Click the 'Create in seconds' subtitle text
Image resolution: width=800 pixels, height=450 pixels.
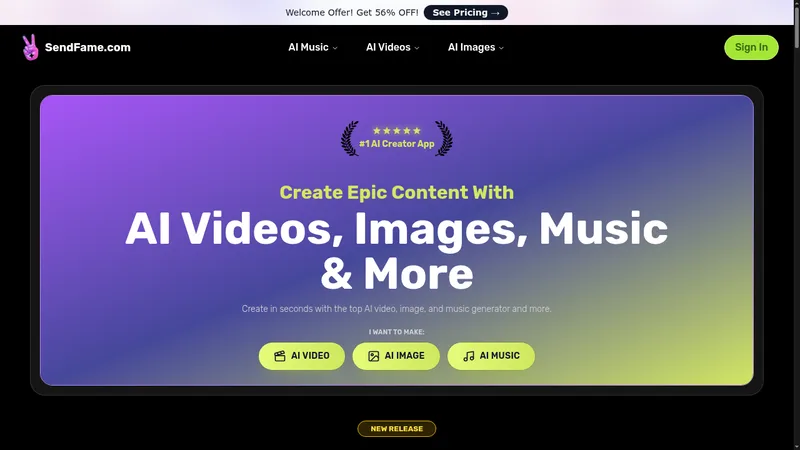(x=396, y=309)
